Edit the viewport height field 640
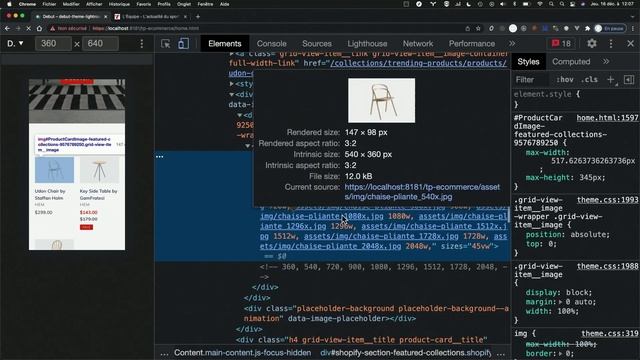Image resolution: width=640 pixels, height=360 pixels. point(100,44)
